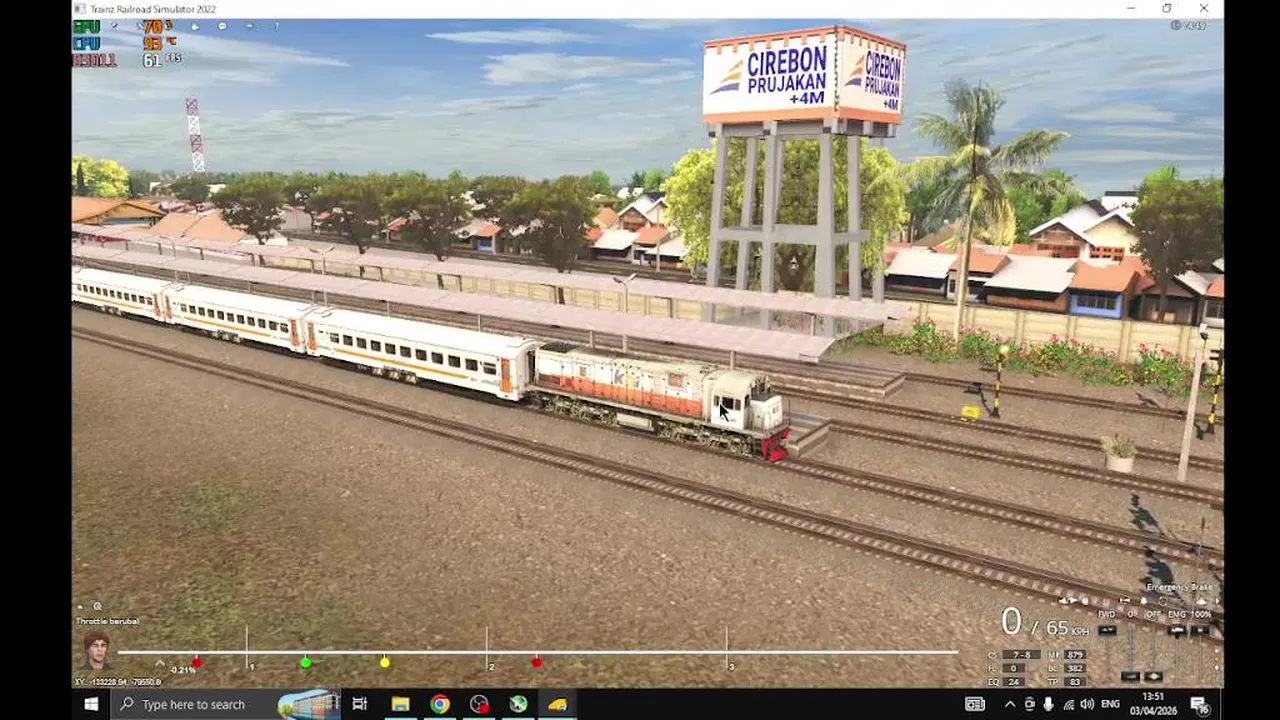Adjust the 100% independent brake handle
Viewport: 1280px width, 720px height.
coord(1200,630)
